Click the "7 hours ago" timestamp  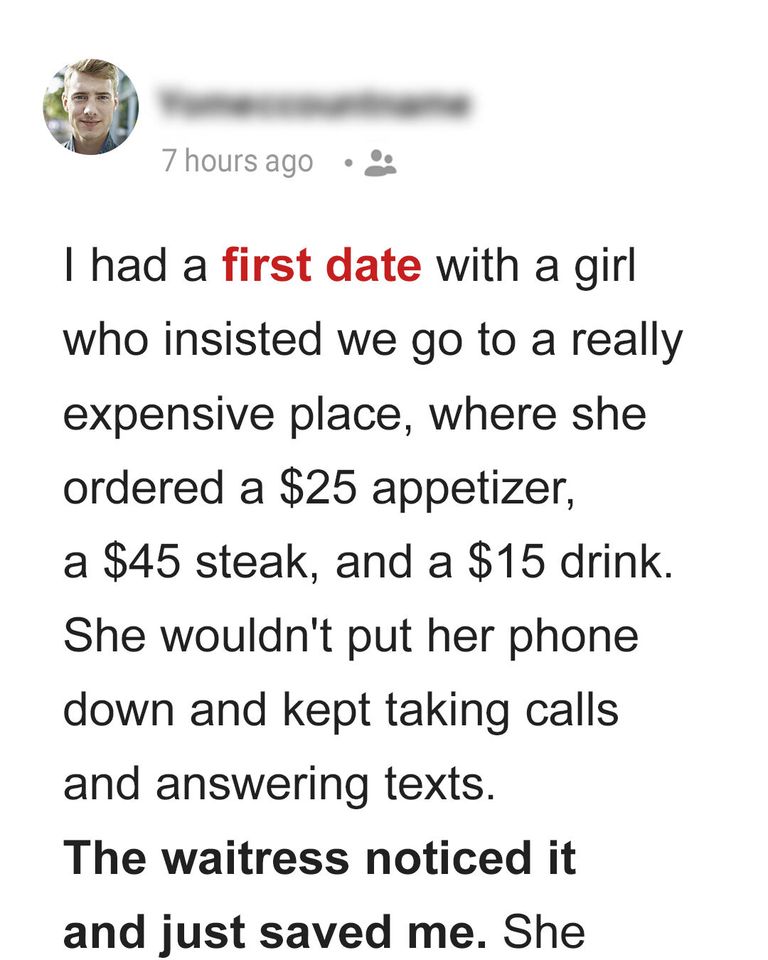click(x=238, y=162)
